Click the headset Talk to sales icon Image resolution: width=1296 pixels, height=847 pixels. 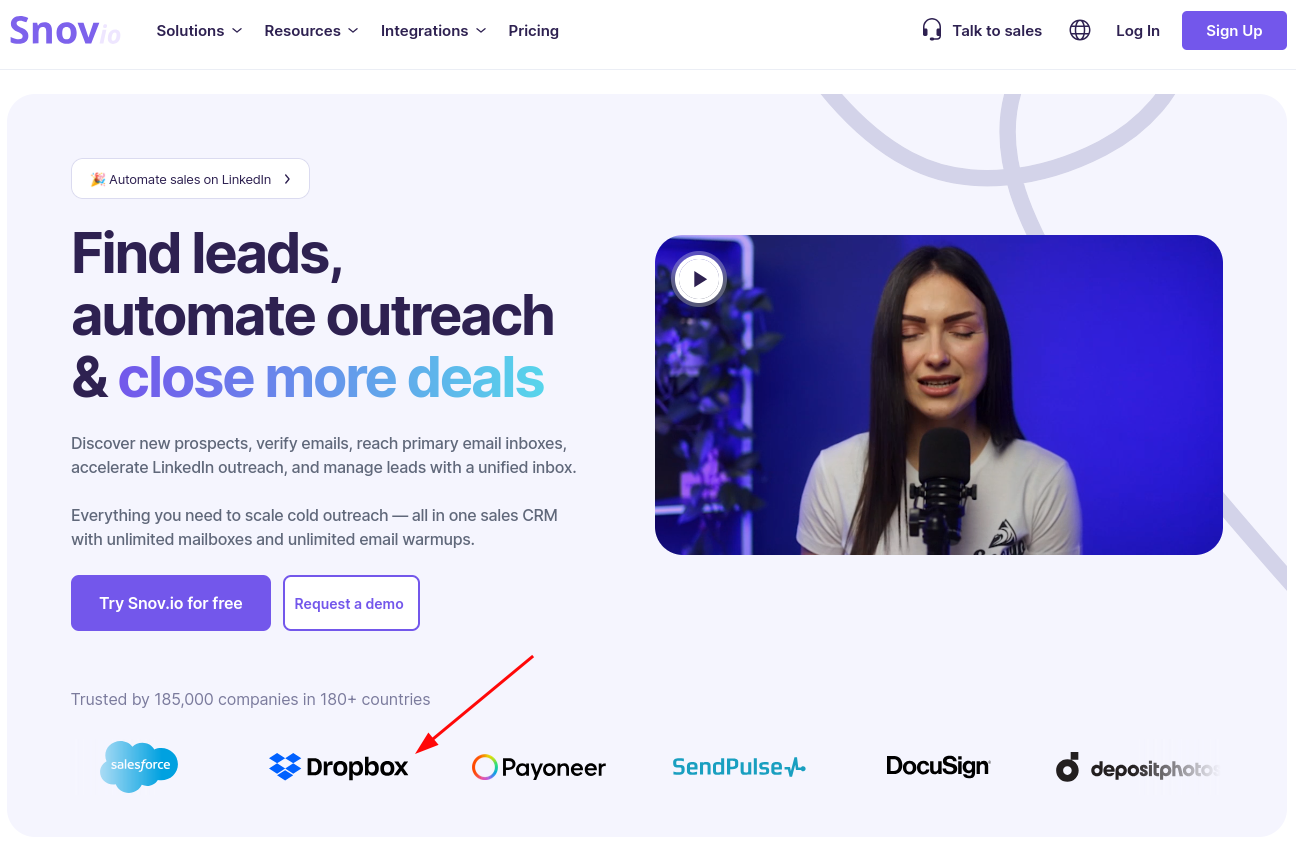(932, 30)
